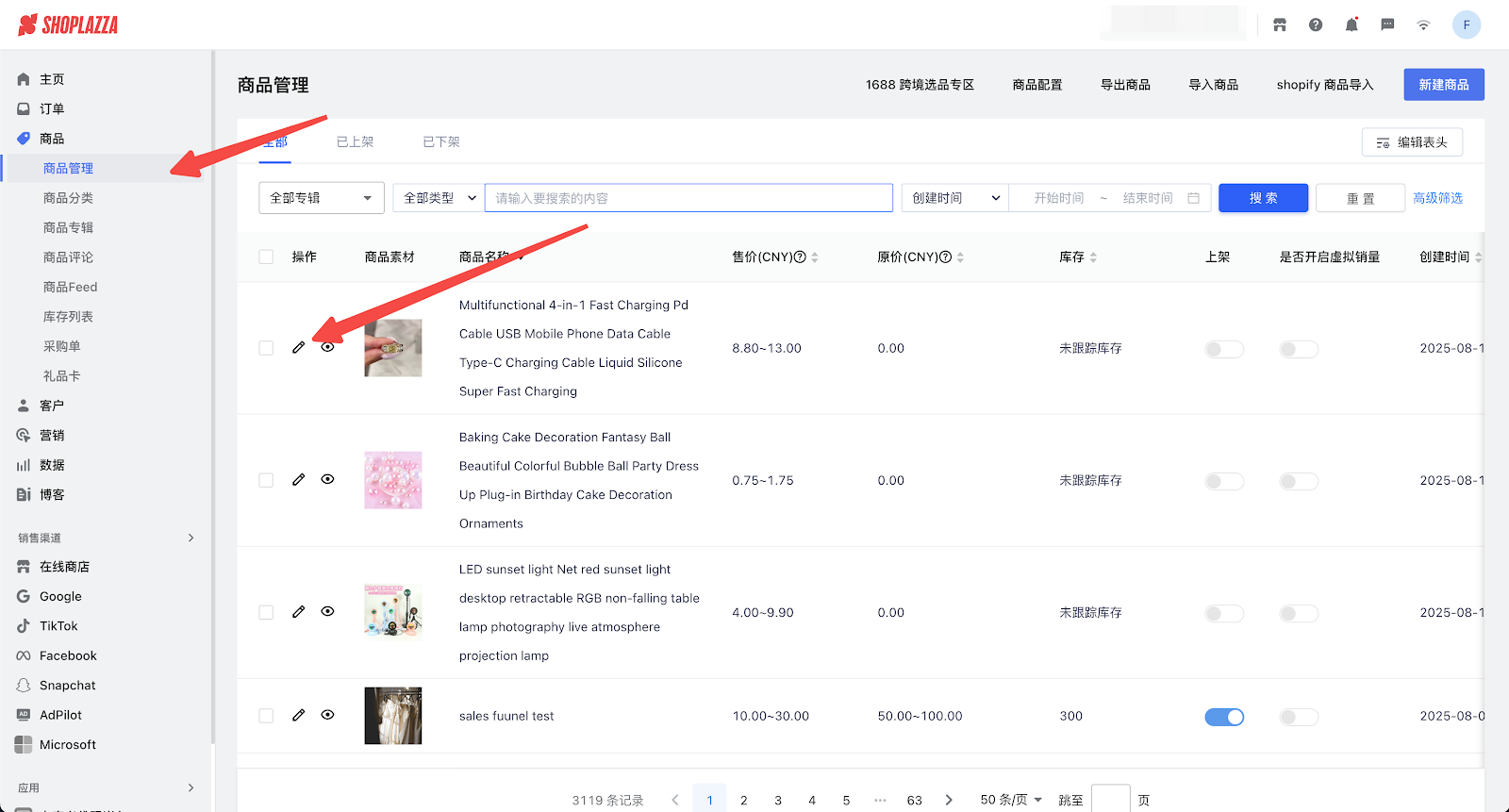Viewport: 1509px width, 812px height.
Task: Go to next page arrow
Action: point(949,800)
